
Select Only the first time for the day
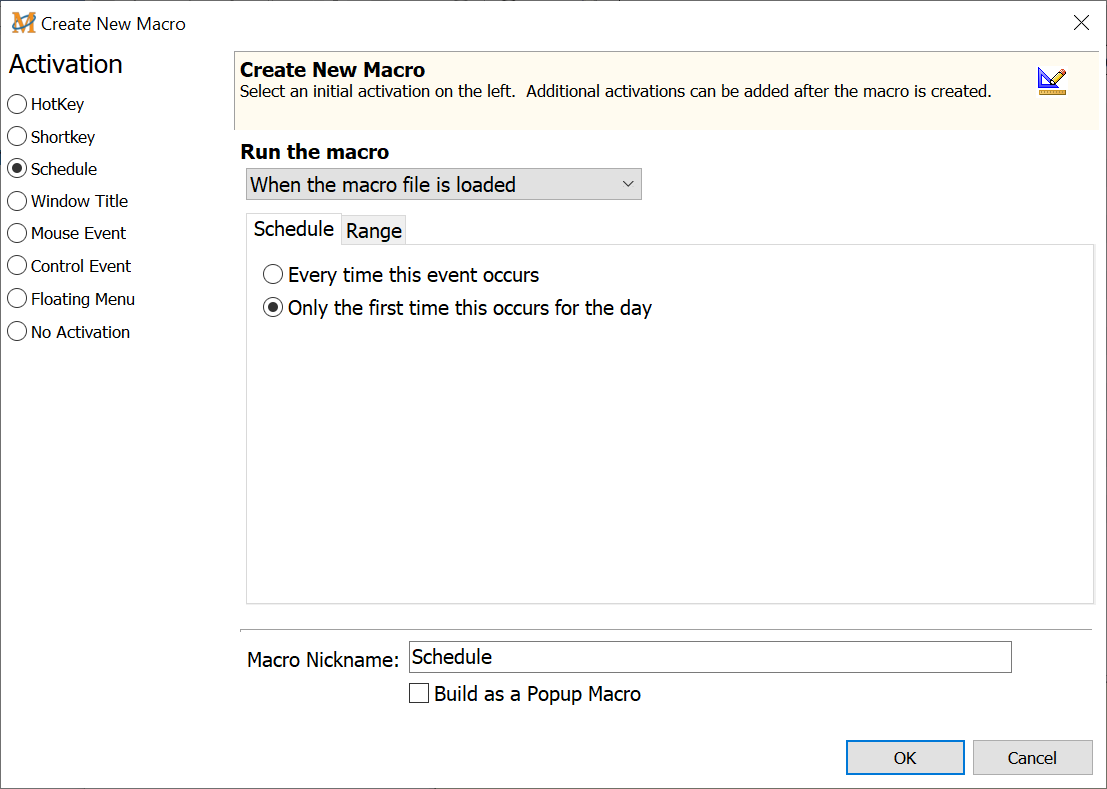pyautogui.click(x=273, y=308)
